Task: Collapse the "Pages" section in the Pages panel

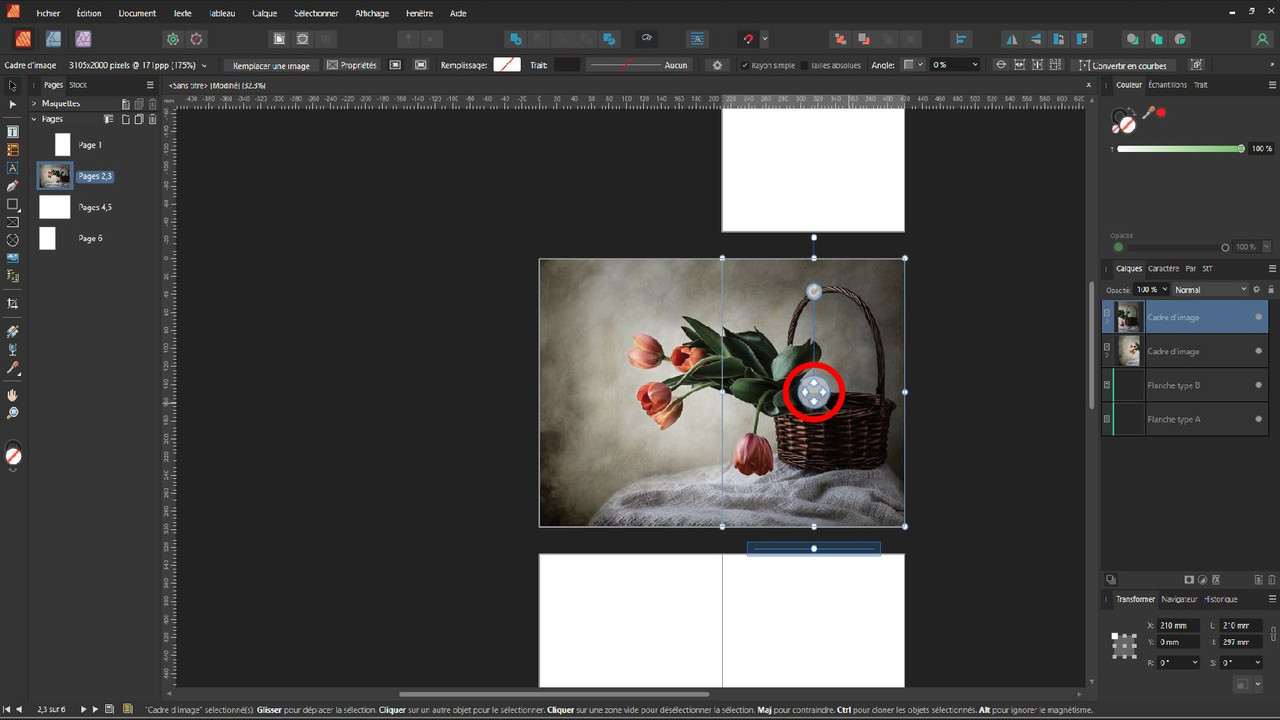Action: 34,119
